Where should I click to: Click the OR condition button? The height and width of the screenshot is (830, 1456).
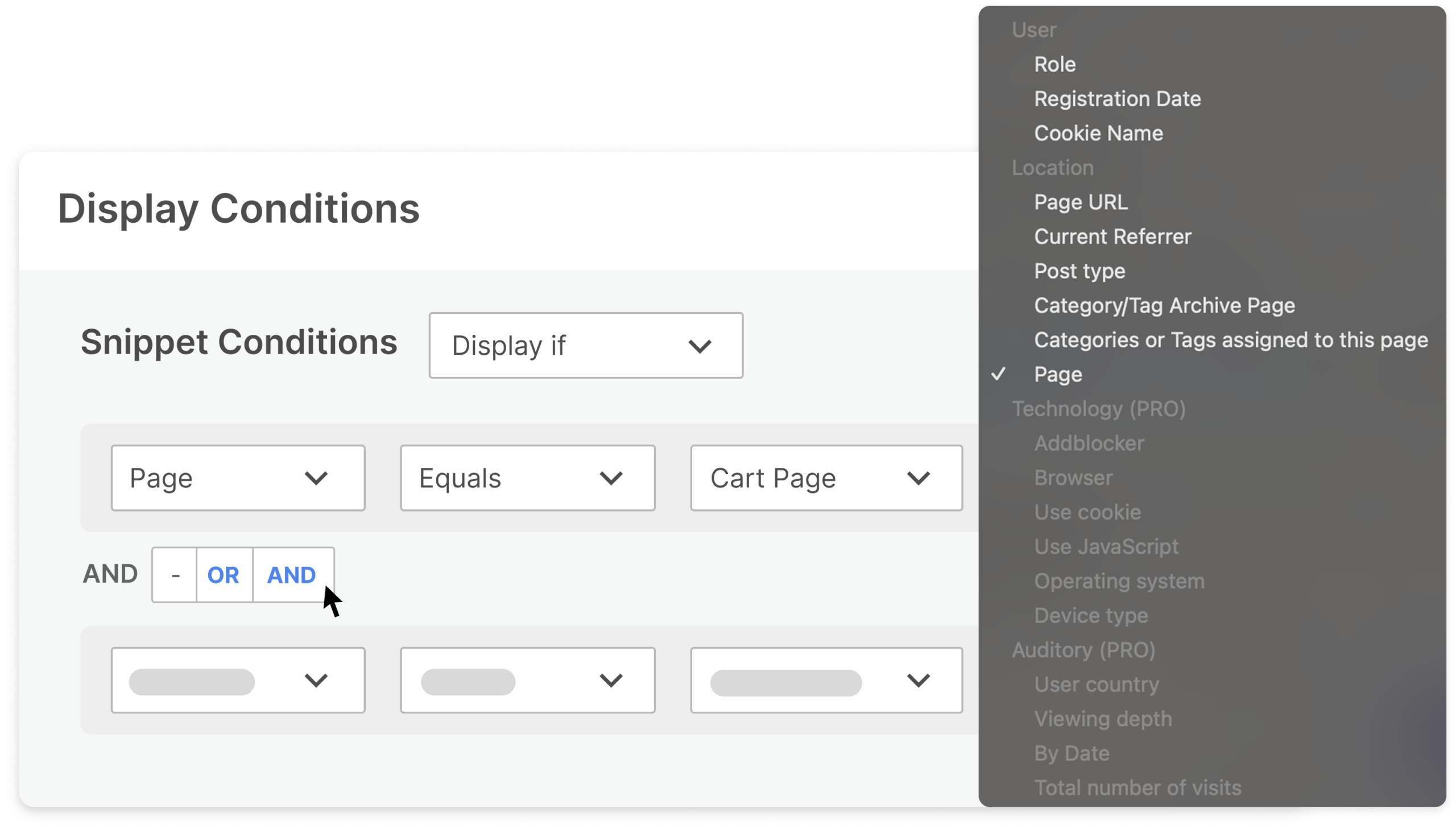(224, 575)
